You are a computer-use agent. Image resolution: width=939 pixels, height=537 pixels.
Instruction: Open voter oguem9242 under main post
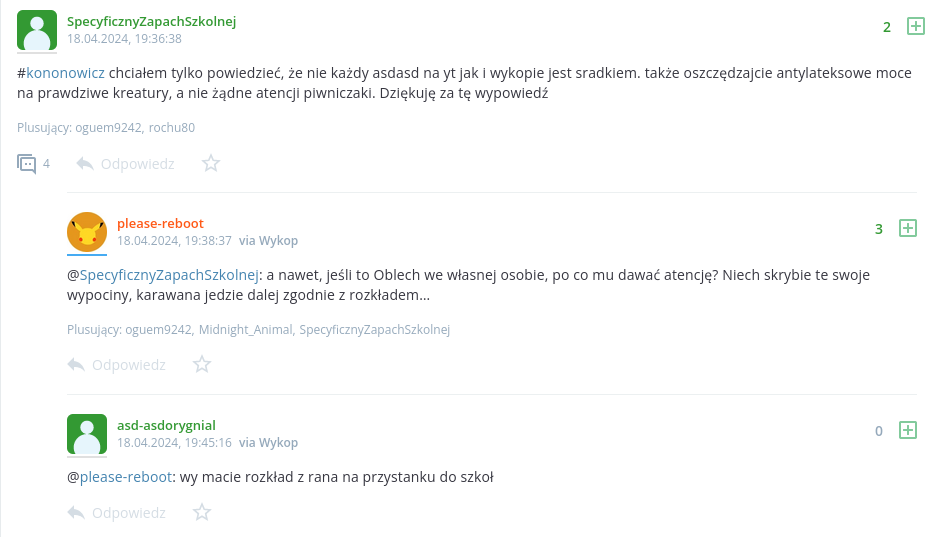coord(108,127)
